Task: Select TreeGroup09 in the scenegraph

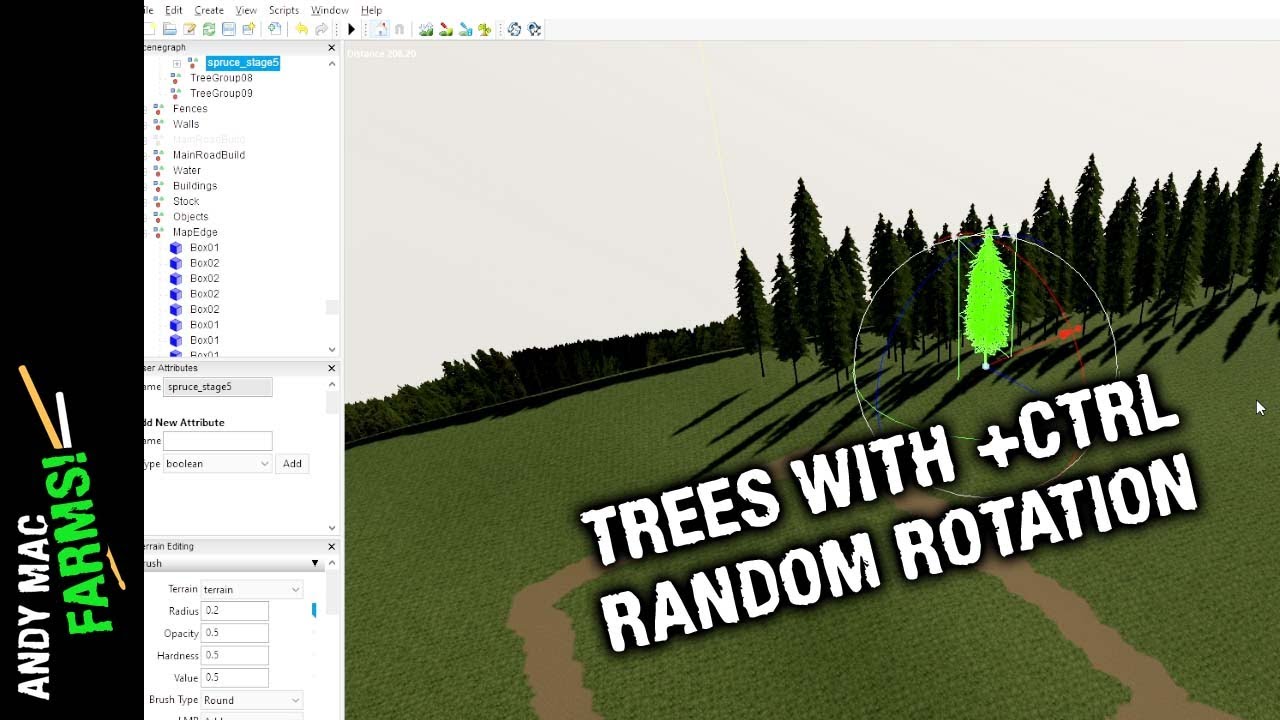Action: tap(221, 94)
